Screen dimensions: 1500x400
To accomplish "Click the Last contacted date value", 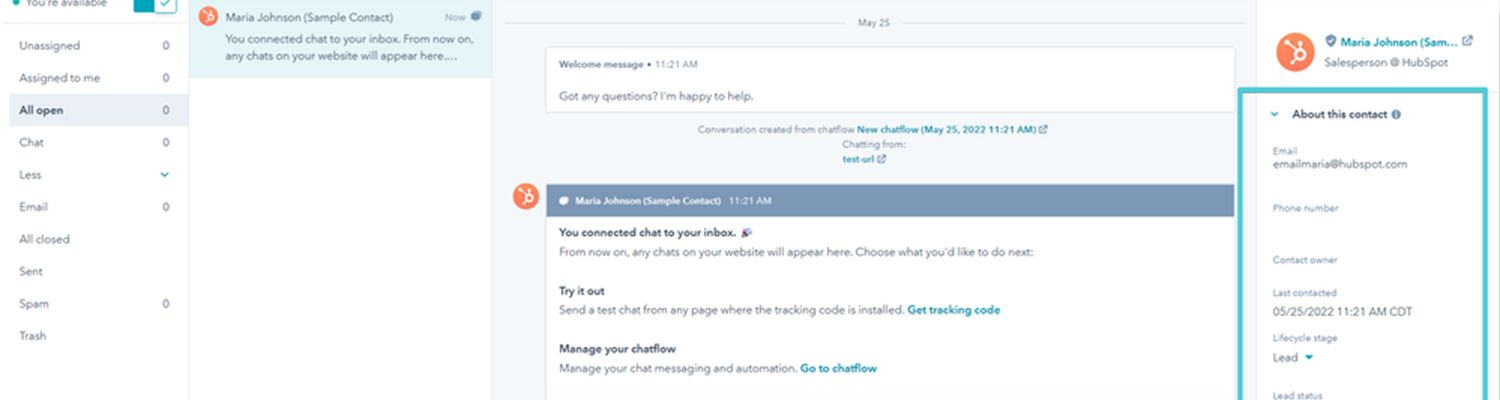I will 1342,311.
